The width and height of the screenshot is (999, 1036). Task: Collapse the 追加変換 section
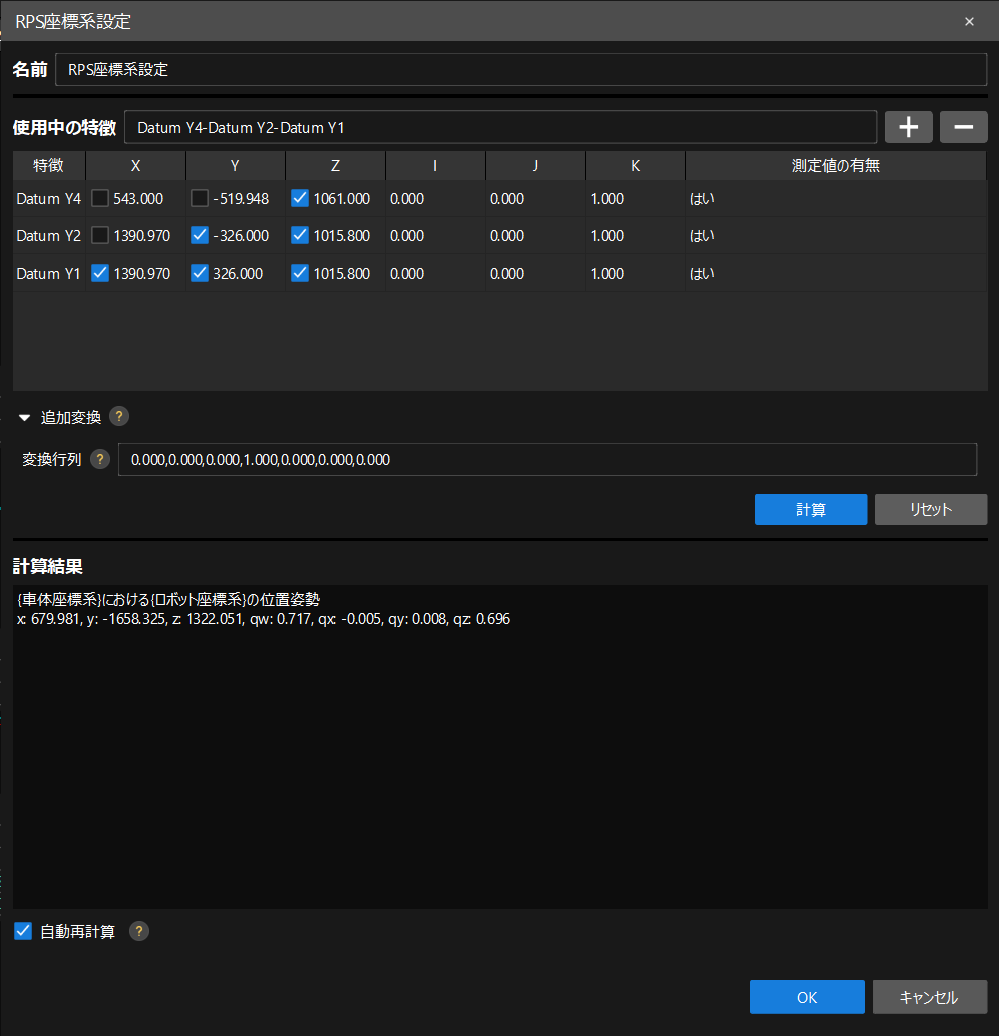click(x=24, y=418)
